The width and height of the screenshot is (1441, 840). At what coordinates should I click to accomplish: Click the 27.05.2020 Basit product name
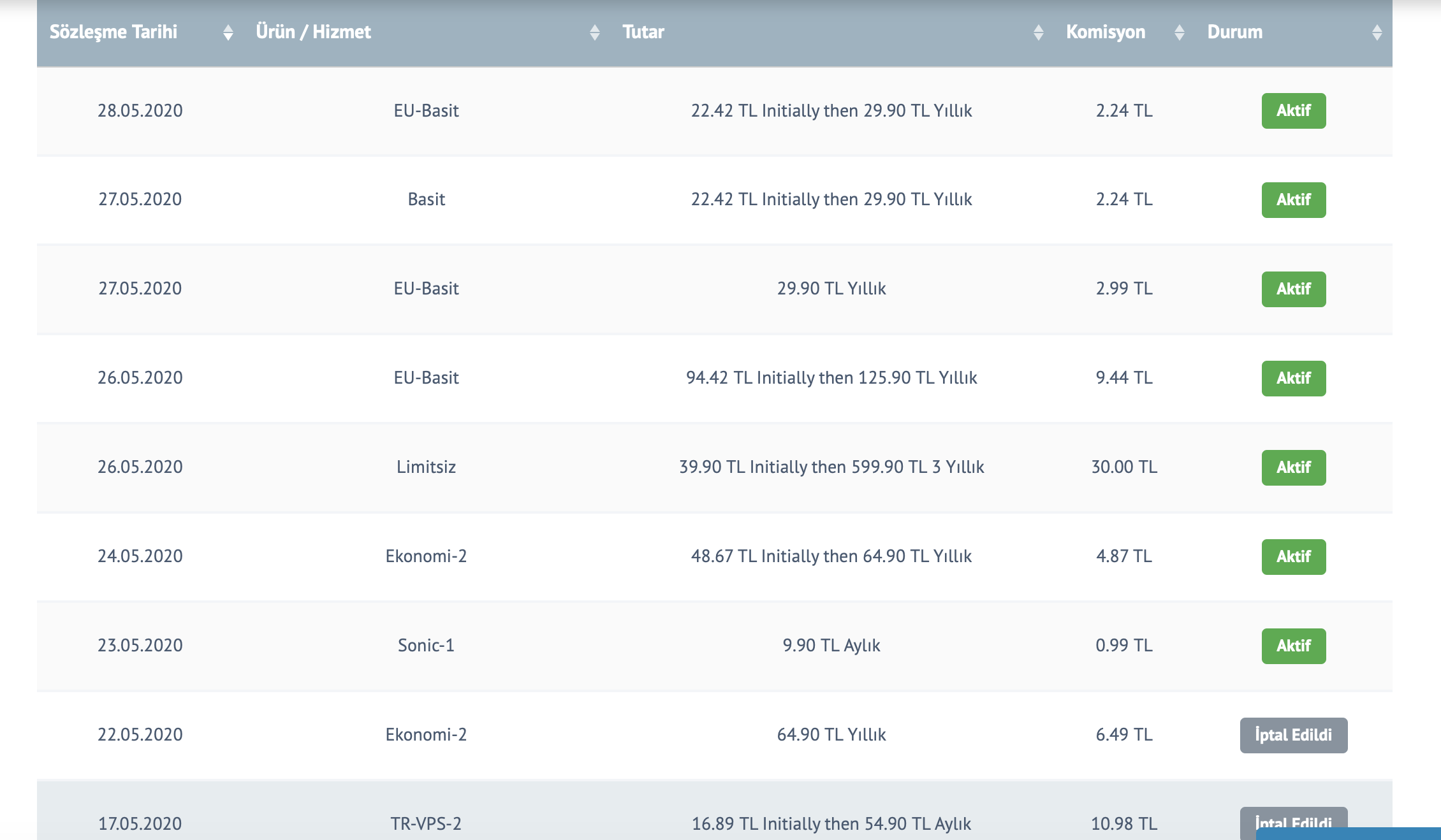click(x=426, y=199)
